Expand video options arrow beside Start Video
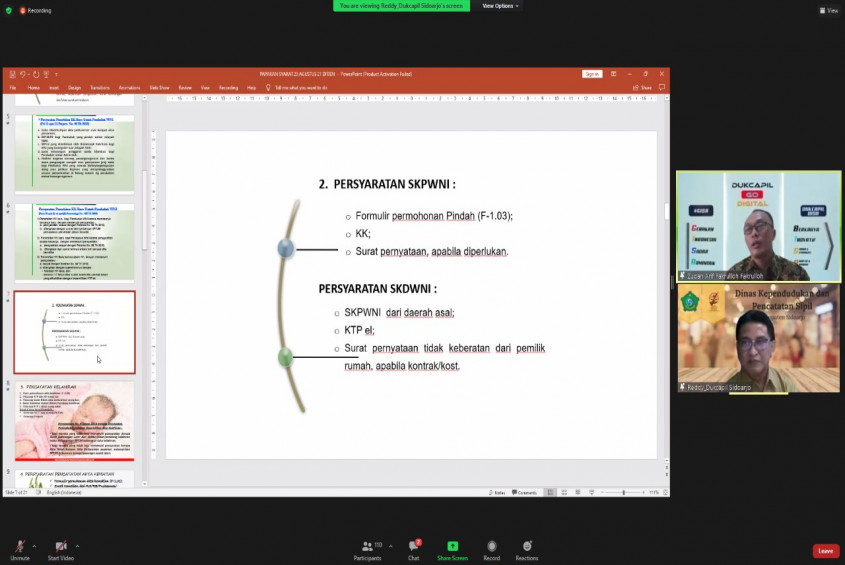 (x=76, y=545)
